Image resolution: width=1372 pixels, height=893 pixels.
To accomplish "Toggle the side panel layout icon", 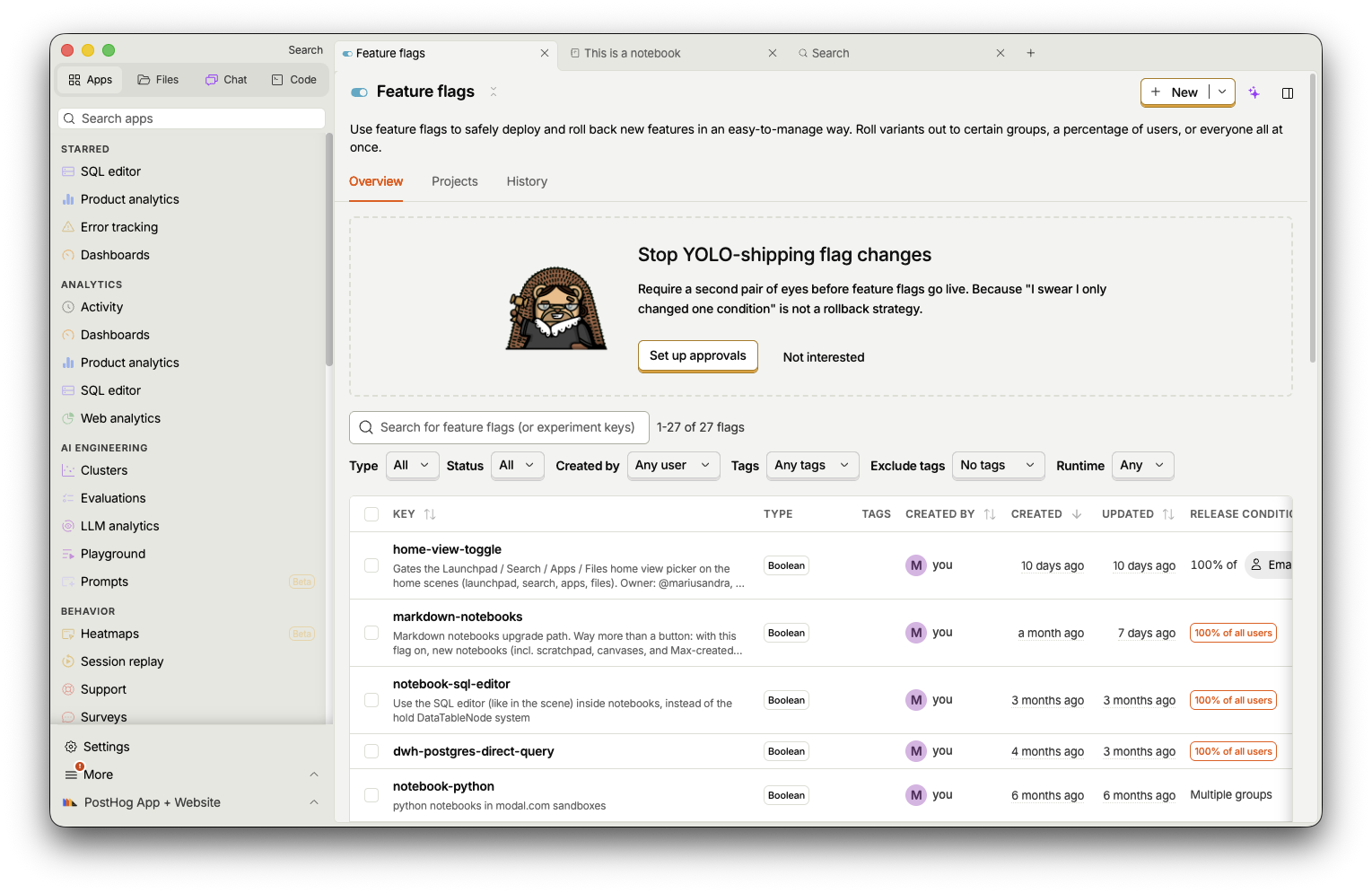I will point(1288,92).
